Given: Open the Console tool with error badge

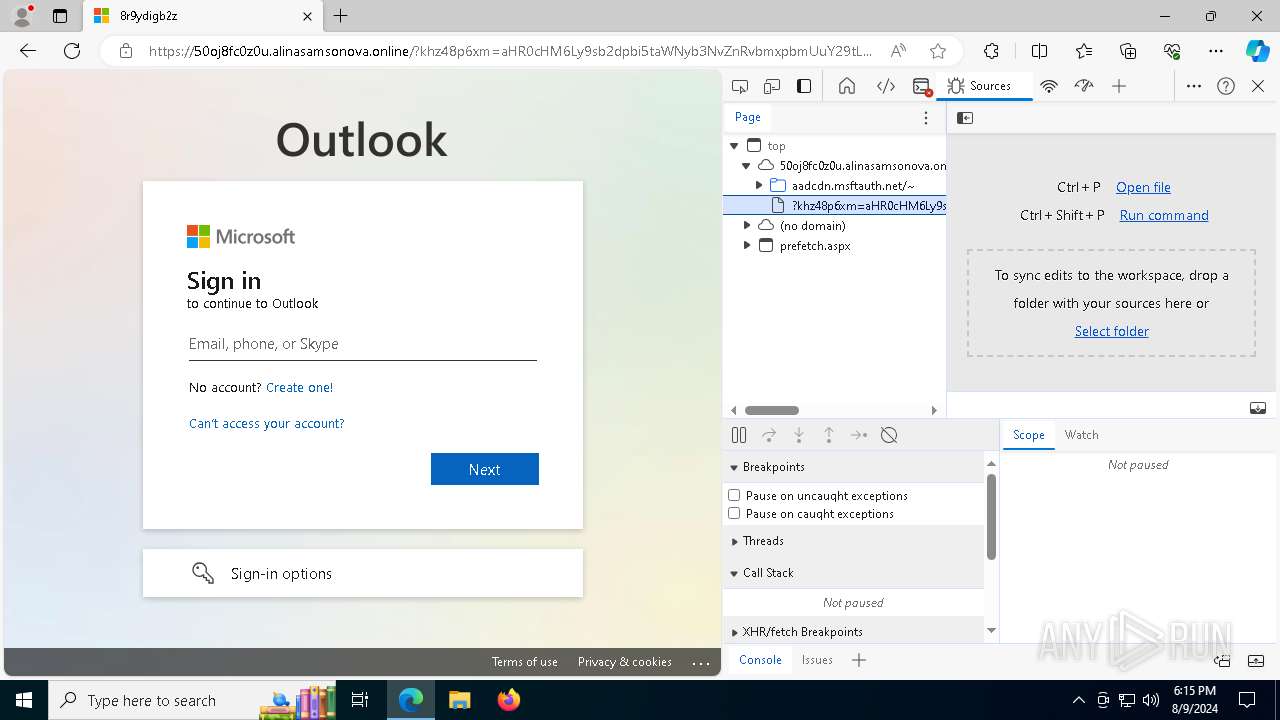Looking at the screenshot, I should click(x=922, y=86).
